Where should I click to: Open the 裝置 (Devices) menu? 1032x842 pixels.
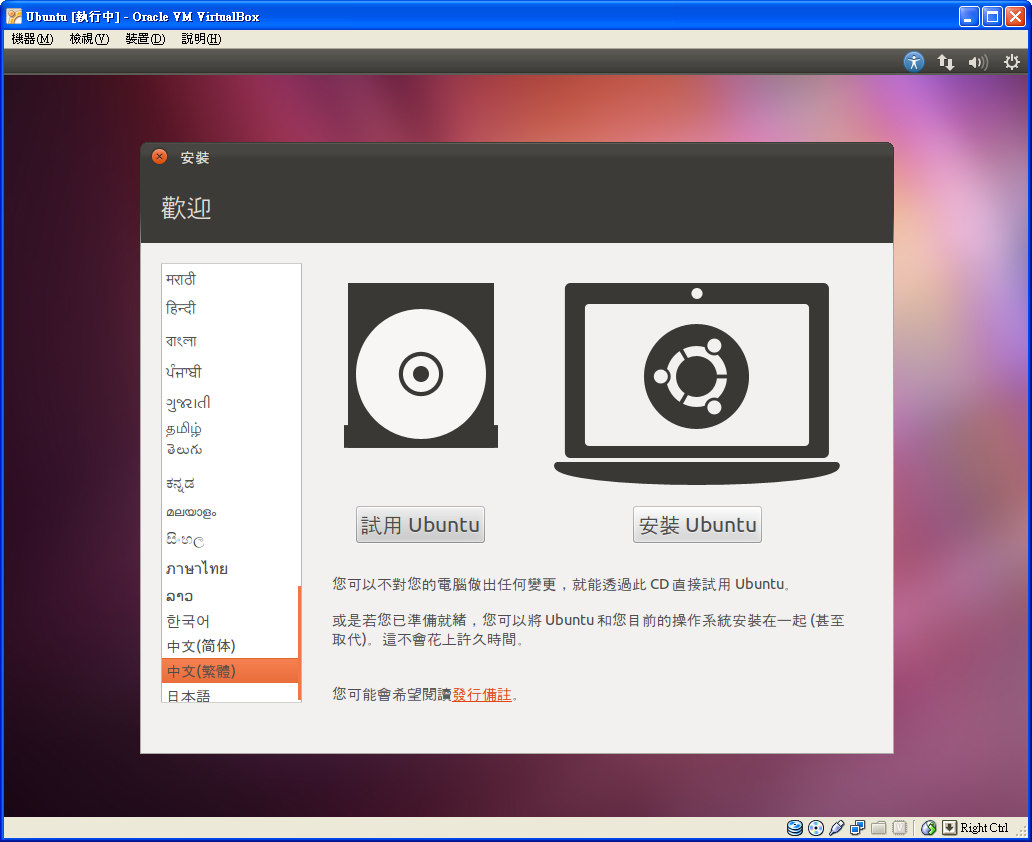145,39
